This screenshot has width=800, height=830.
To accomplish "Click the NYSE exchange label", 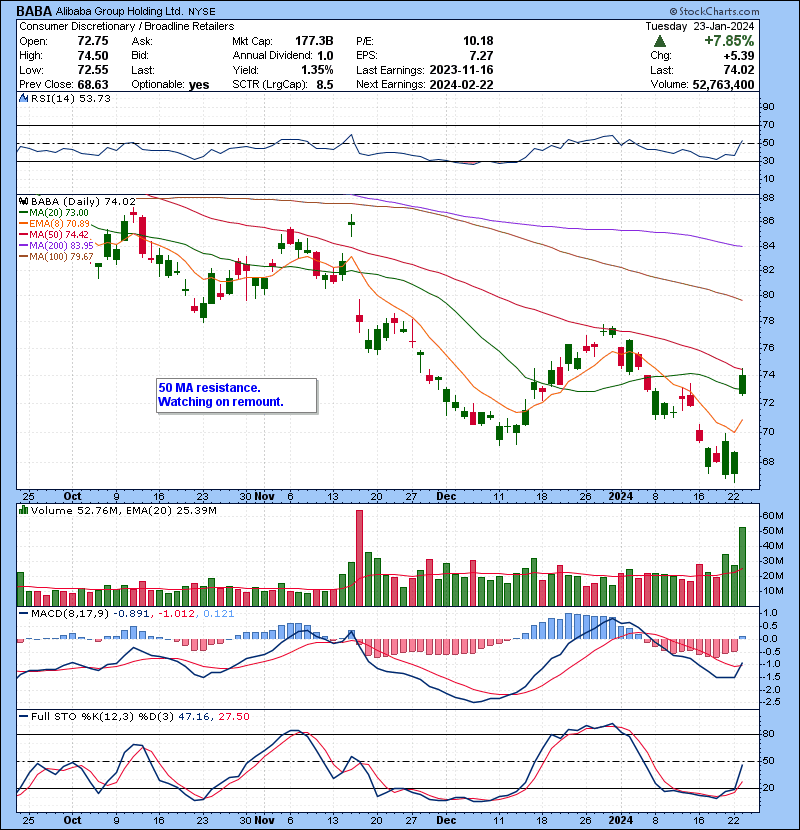I will pyautogui.click(x=202, y=11).
